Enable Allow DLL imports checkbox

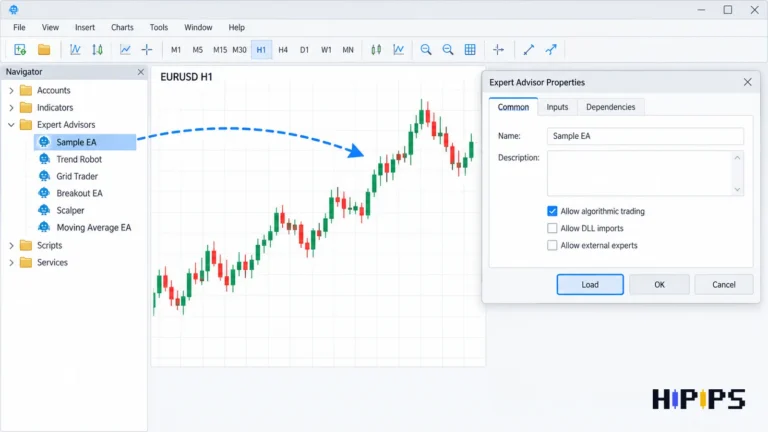coord(552,228)
